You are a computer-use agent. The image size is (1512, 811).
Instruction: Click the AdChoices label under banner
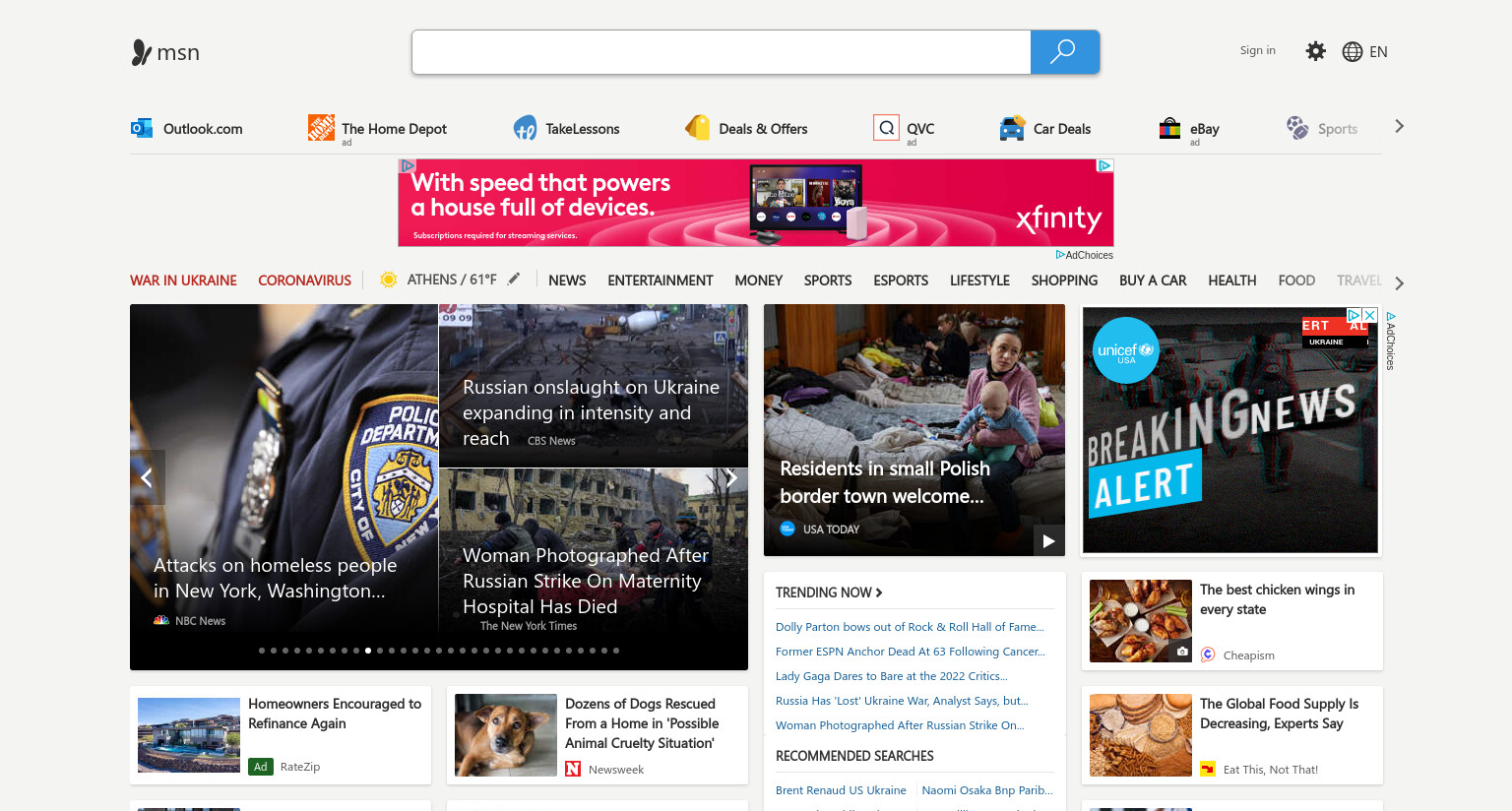coord(1085,255)
